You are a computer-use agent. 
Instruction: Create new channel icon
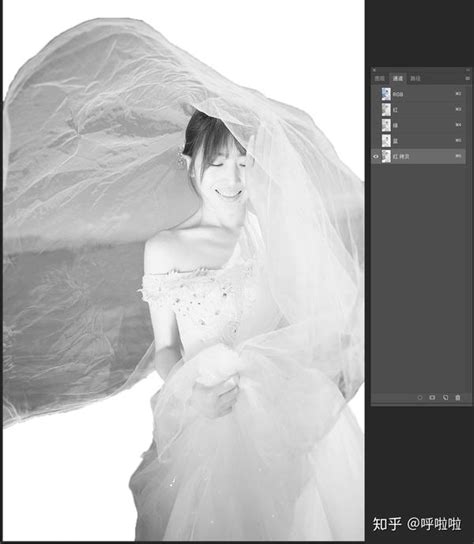(x=446, y=397)
